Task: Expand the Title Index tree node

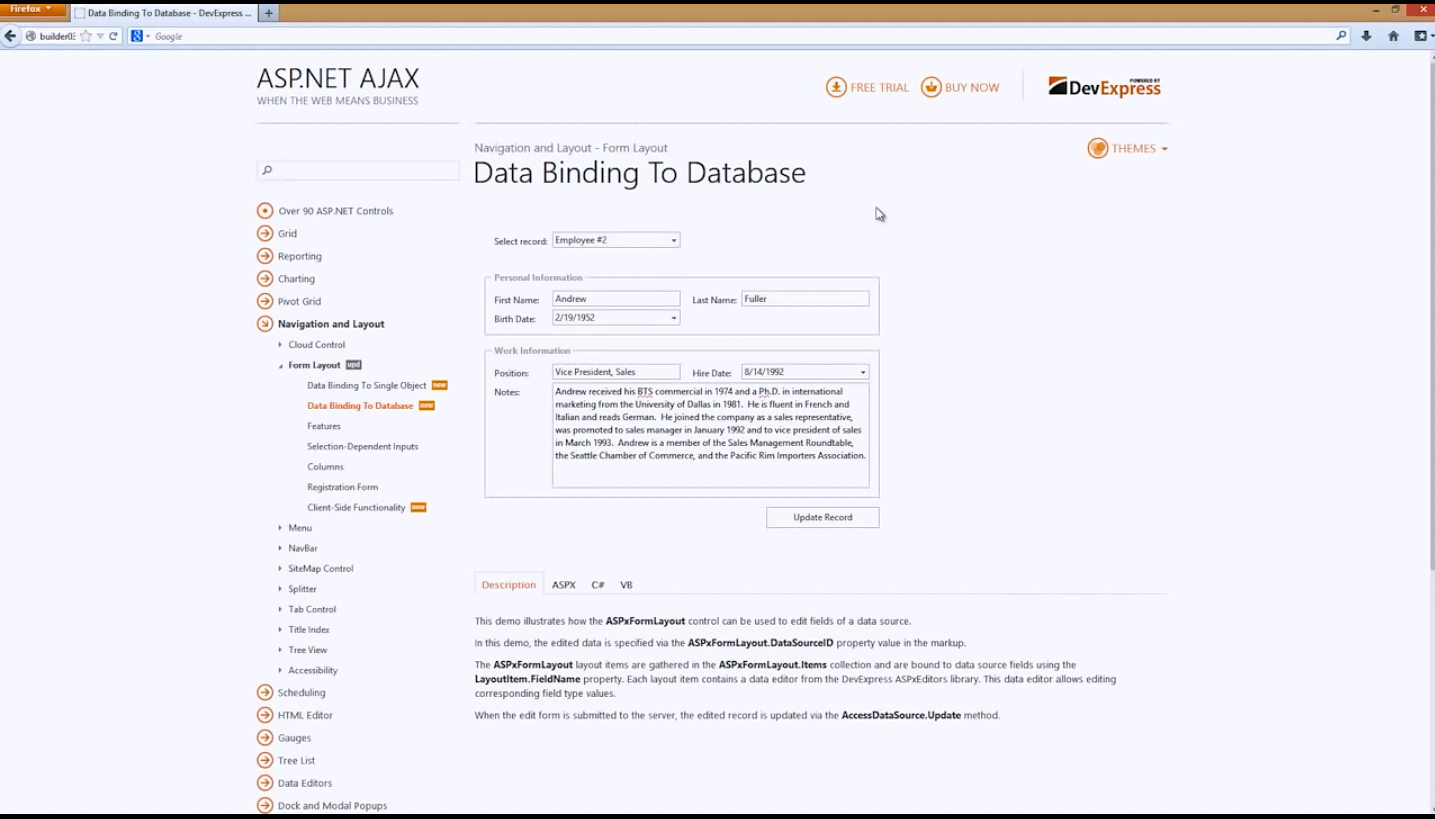Action: [280, 630]
